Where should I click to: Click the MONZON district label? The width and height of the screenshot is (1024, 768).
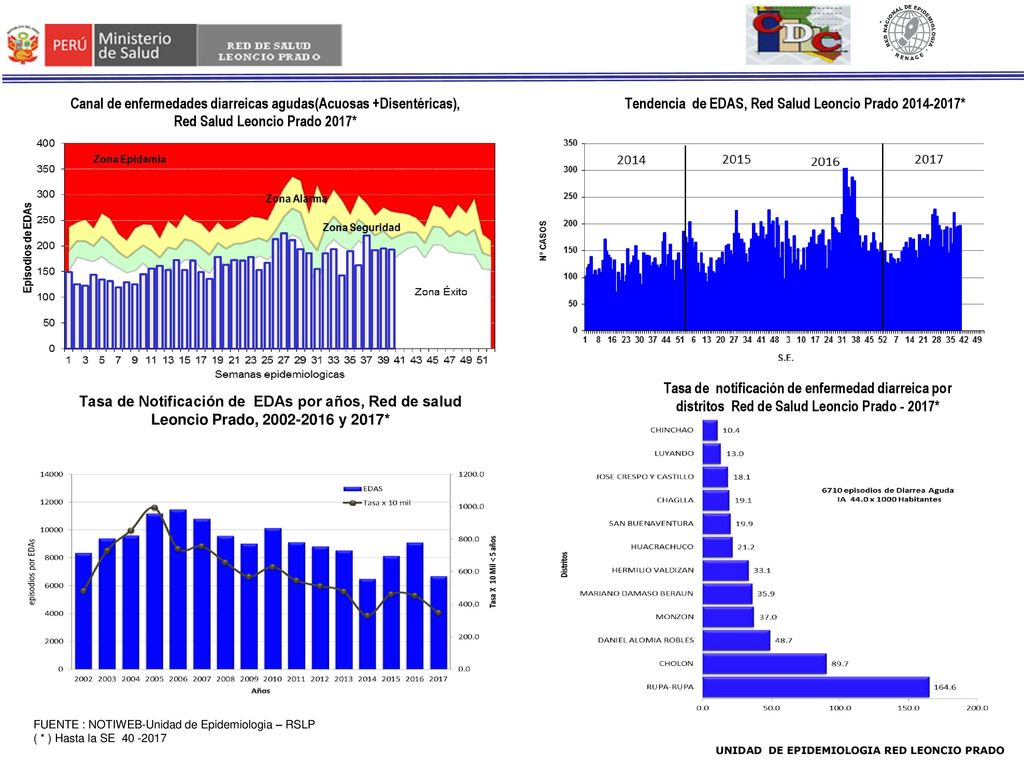675,616
